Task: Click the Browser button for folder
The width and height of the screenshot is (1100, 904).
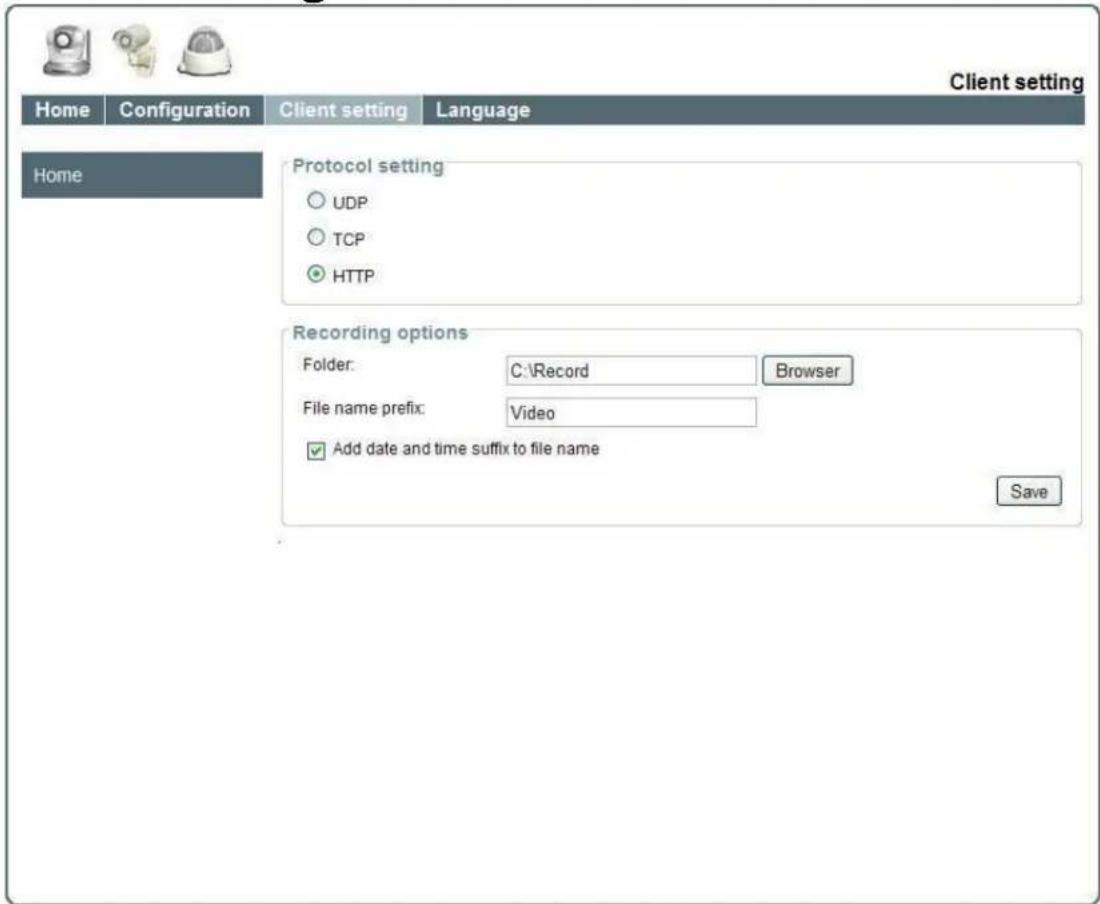Action: (x=807, y=370)
